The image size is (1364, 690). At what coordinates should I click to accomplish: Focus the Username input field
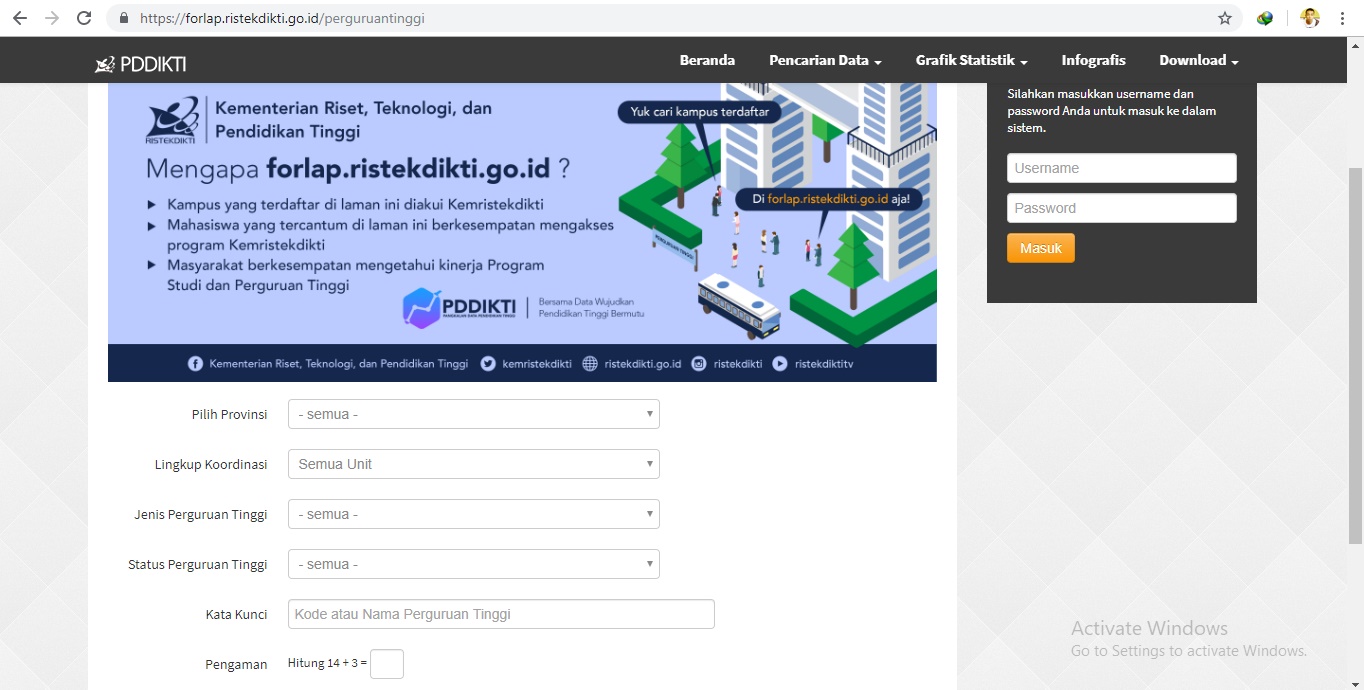click(1122, 168)
